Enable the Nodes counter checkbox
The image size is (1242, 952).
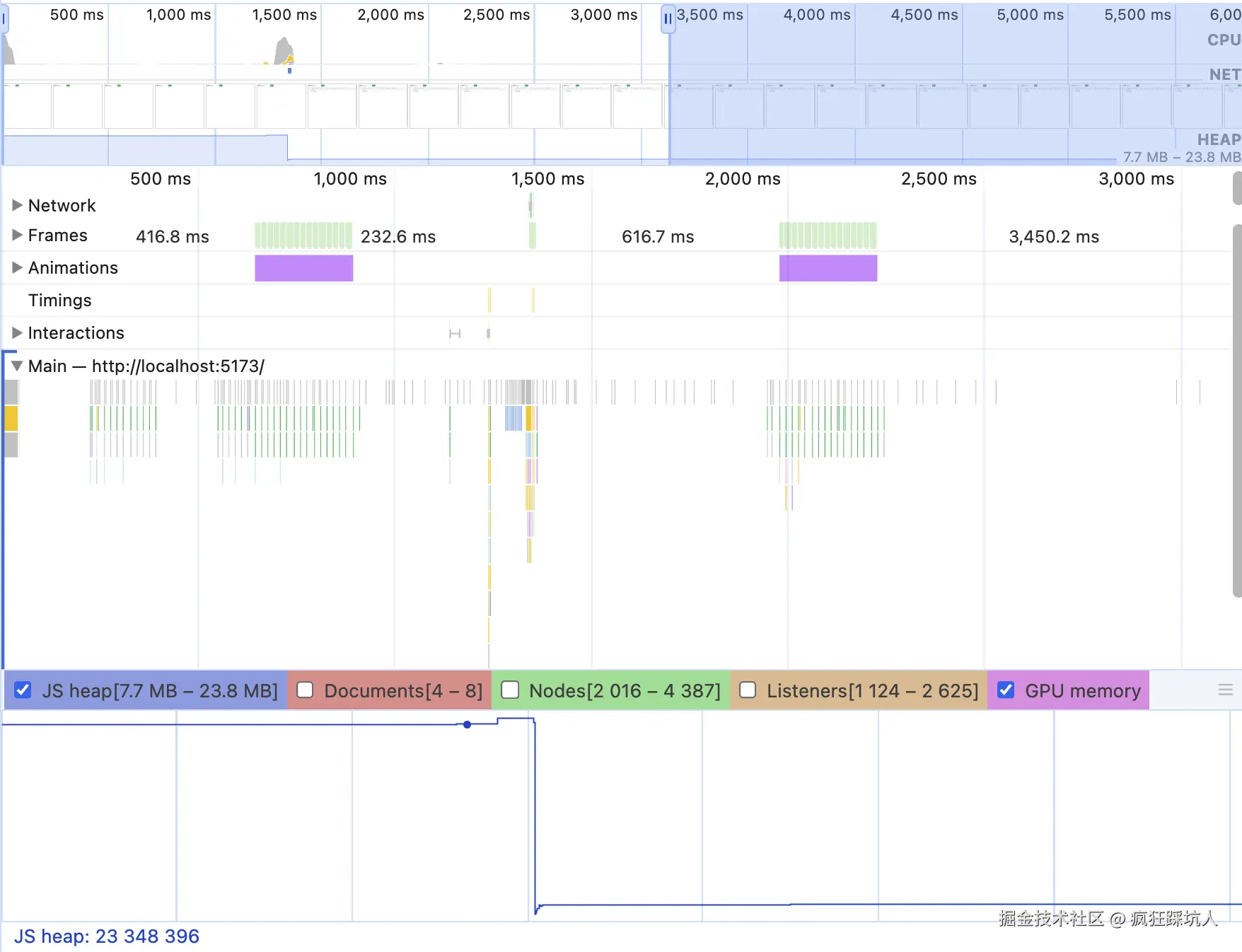click(510, 690)
